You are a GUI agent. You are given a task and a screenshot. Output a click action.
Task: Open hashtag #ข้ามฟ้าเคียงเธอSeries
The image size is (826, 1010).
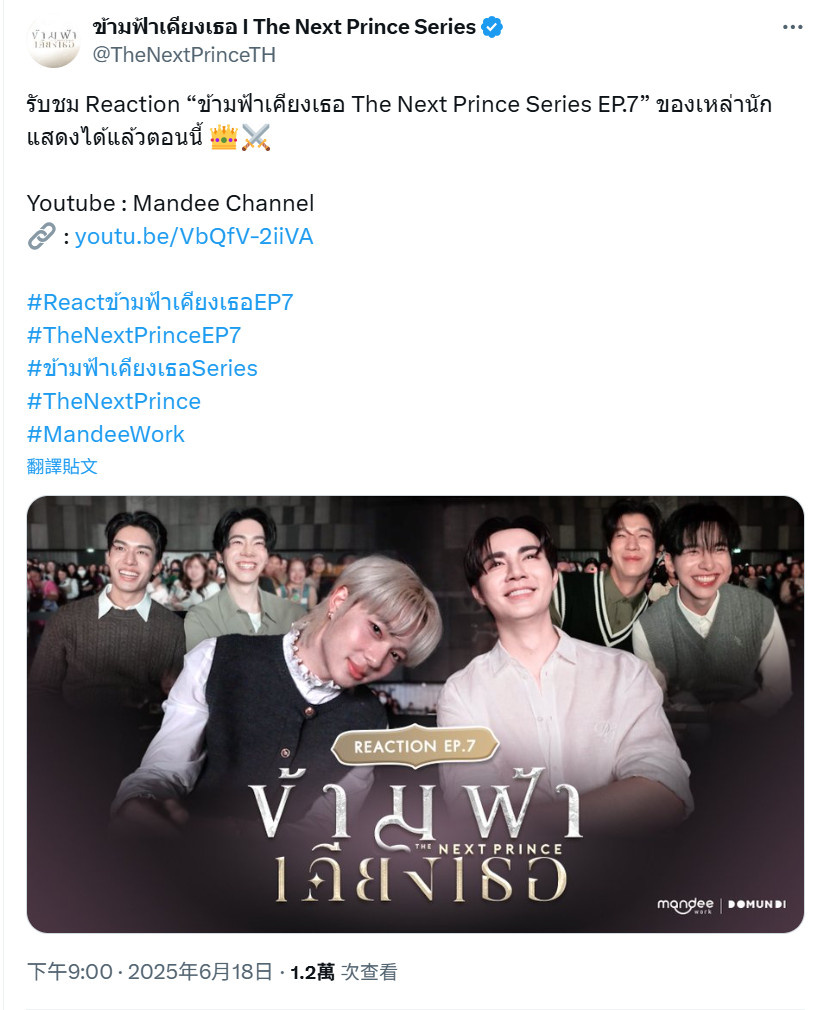coord(142,368)
